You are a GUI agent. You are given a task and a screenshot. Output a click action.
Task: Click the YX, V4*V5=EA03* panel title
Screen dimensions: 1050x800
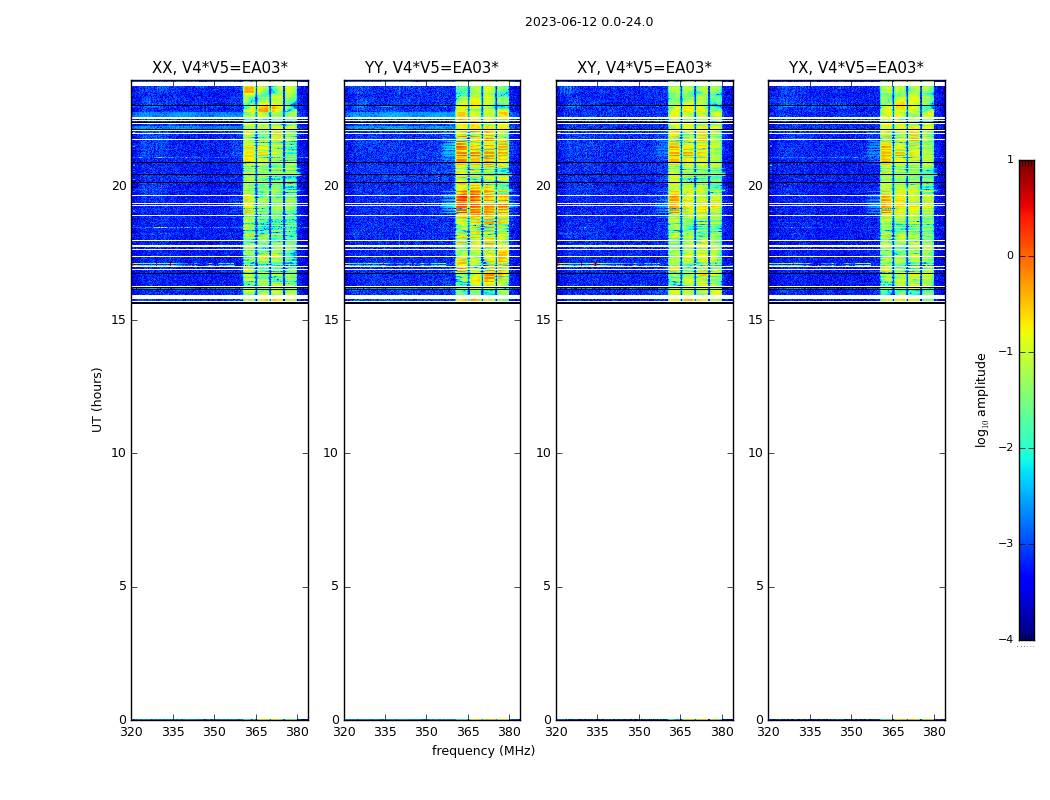click(856, 68)
